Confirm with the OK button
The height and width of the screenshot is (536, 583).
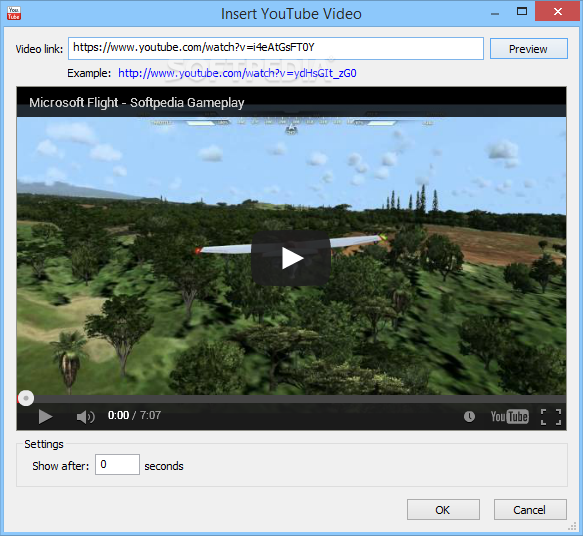[x=443, y=510]
